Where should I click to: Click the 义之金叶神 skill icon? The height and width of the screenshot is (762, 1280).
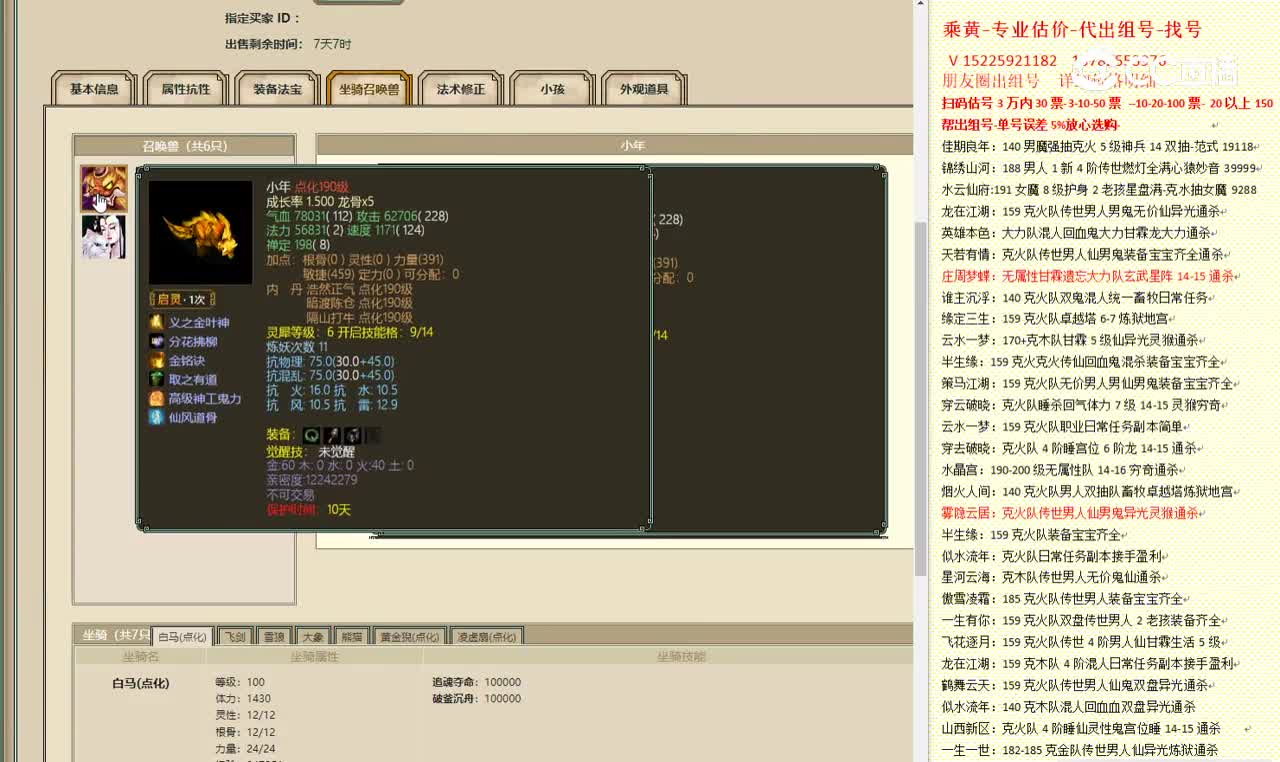[156, 322]
